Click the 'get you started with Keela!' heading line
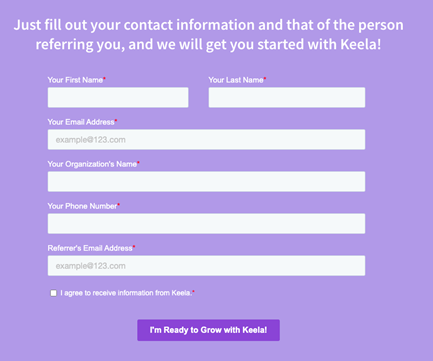The height and width of the screenshot is (361, 433). 208,44
